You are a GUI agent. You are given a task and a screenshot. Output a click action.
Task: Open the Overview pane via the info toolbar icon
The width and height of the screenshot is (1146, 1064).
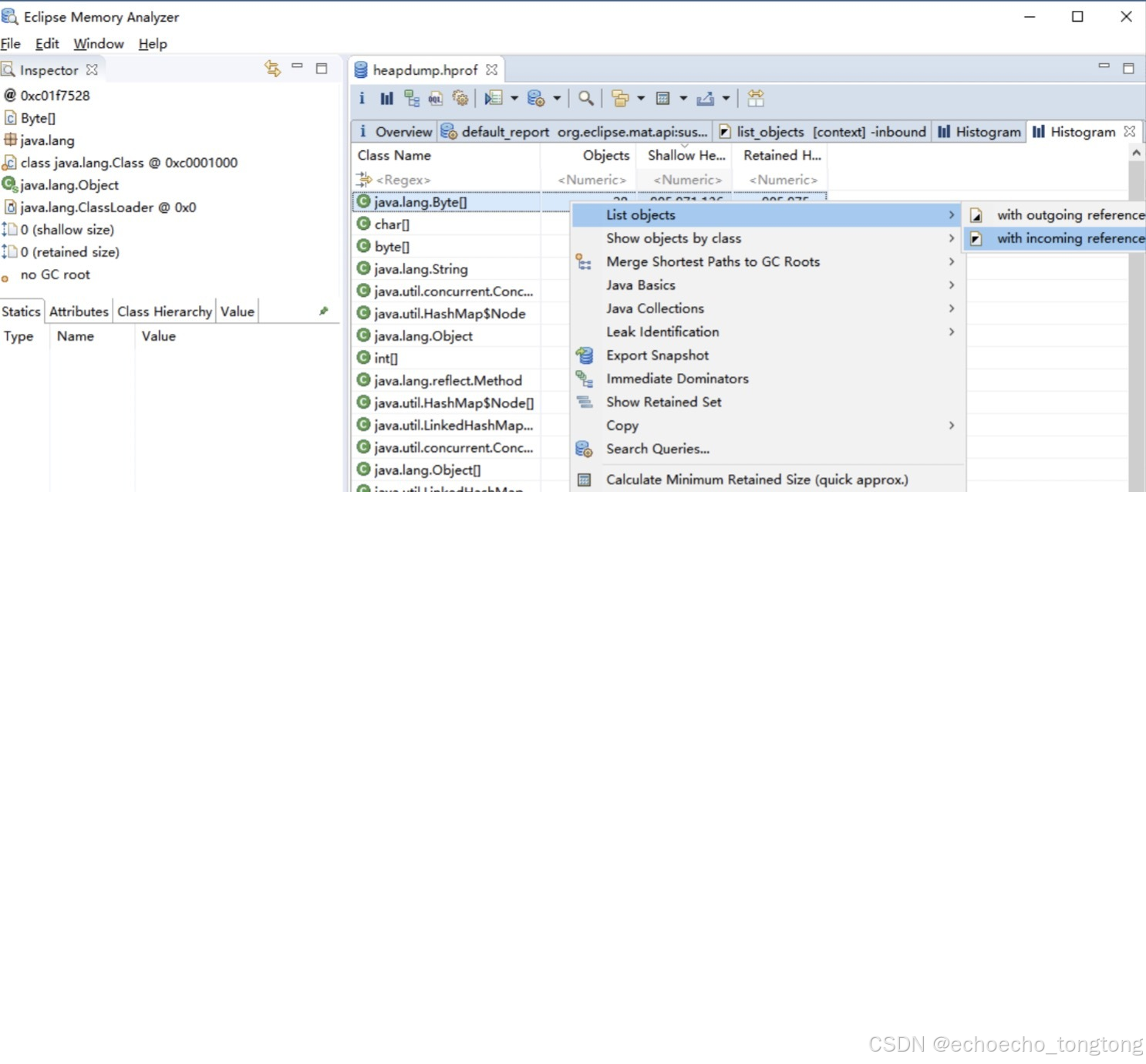click(362, 98)
